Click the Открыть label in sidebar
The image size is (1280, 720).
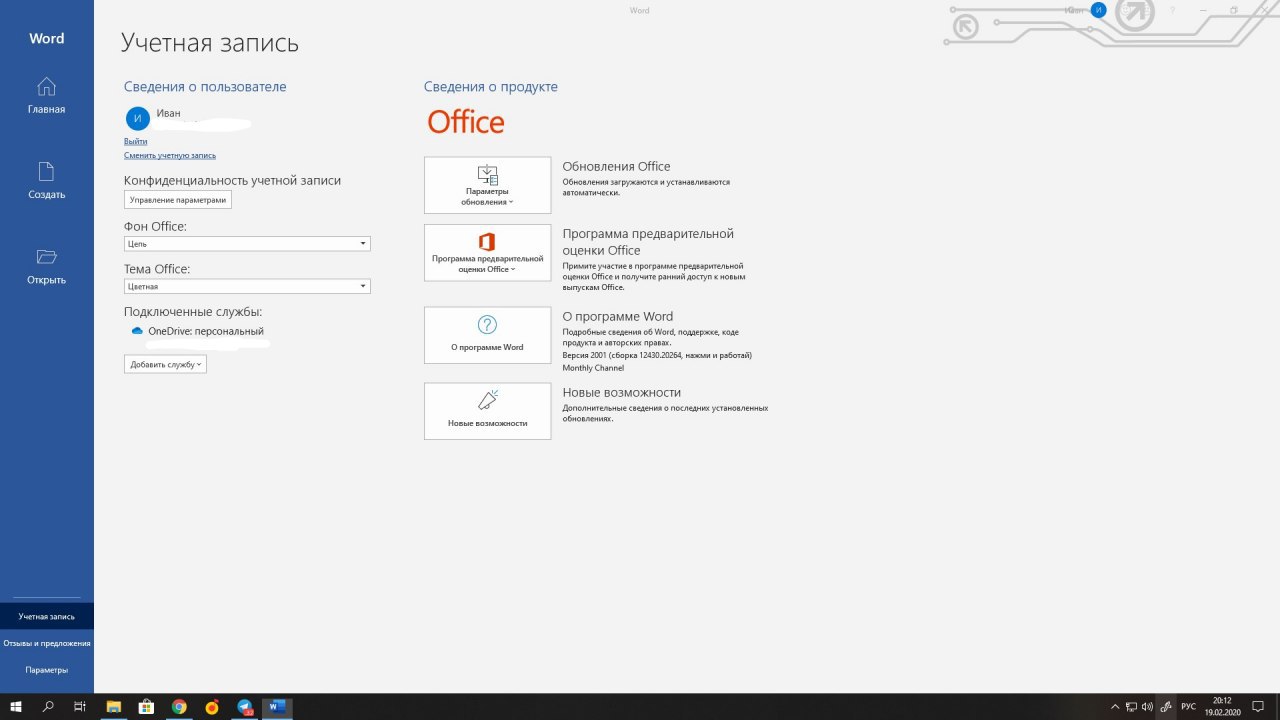pos(46,280)
